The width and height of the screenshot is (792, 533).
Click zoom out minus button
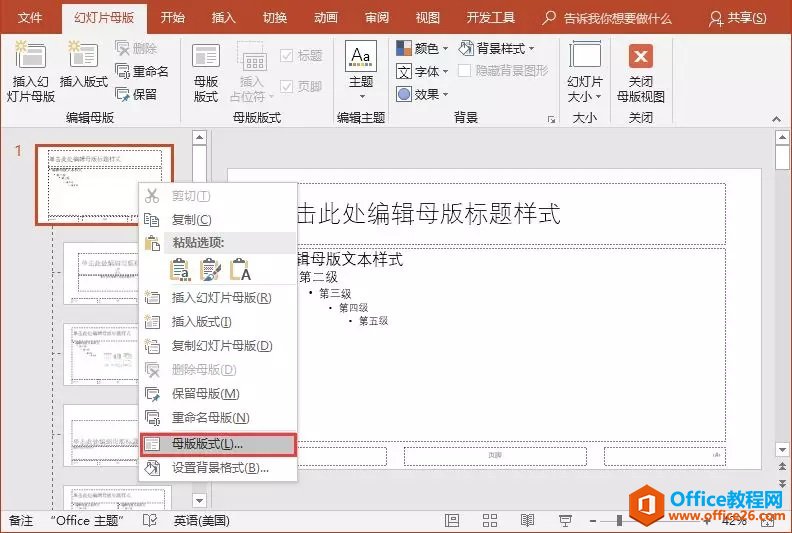[x=593, y=520]
